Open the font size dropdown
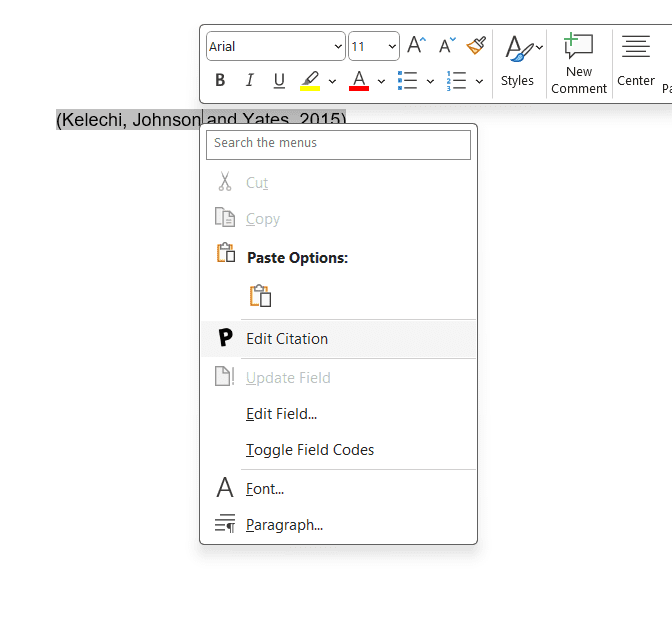Screen dimensions: 672x626 (x=391, y=47)
